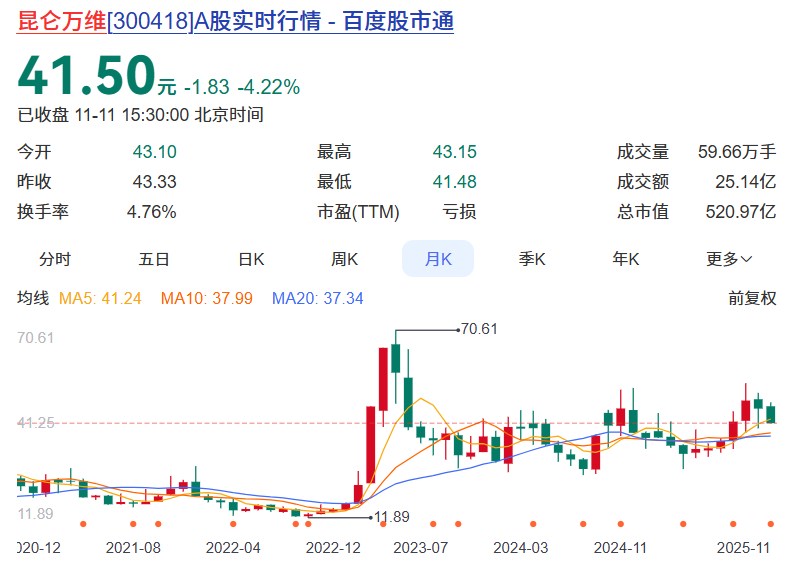This screenshot has width=811, height=563.
Task: Open the 昆仑万维[300418]A股实时行情 title link
Action: 235,21
